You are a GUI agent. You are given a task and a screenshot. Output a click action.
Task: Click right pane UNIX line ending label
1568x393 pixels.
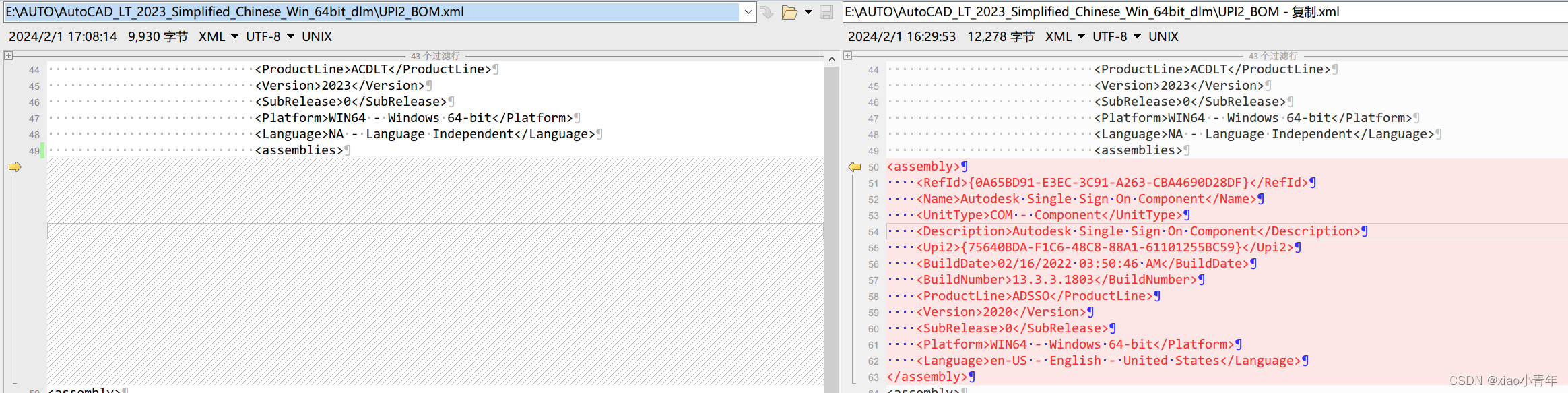(1163, 36)
